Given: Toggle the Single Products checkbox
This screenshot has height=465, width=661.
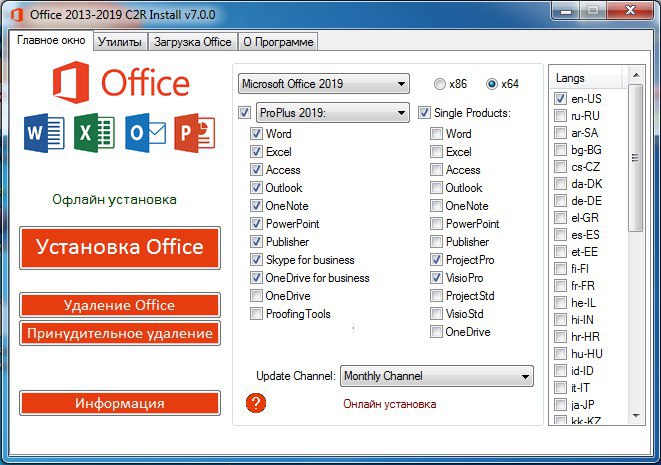Looking at the screenshot, I should (424, 113).
